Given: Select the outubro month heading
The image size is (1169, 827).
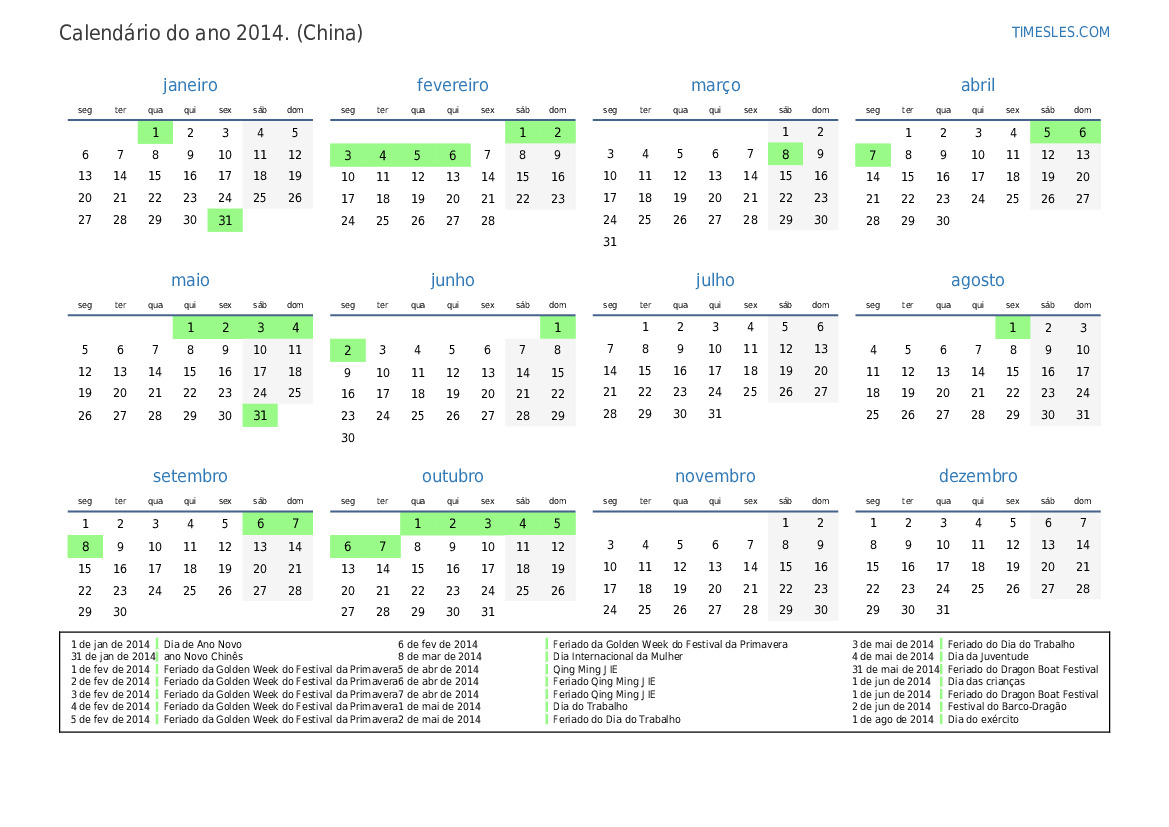Looking at the screenshot, I should point(452,476).
